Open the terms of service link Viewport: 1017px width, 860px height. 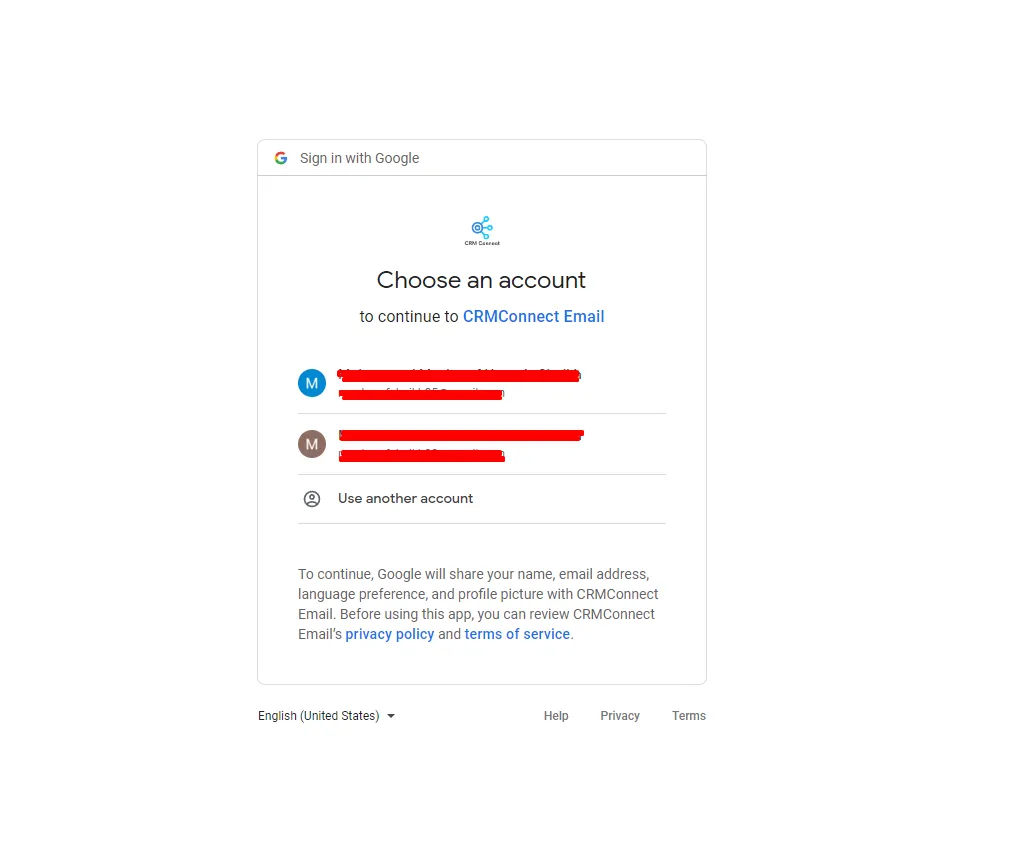(517, 634)
